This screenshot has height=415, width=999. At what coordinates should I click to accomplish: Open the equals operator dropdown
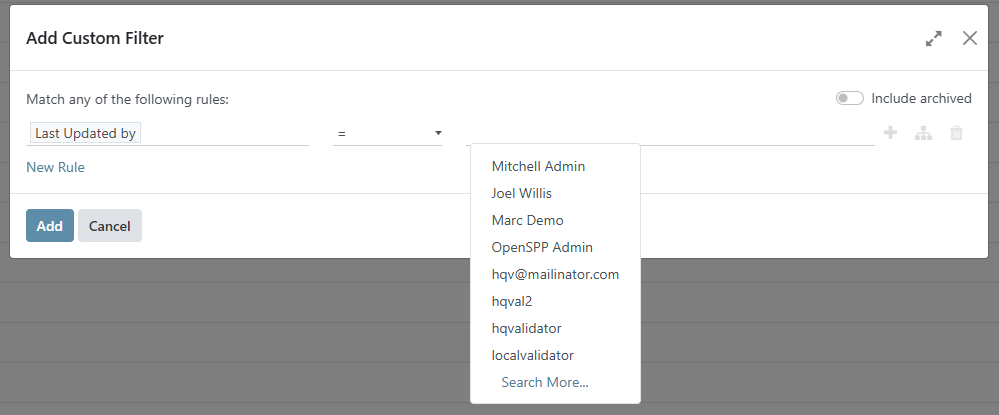(x=387, y=133)
